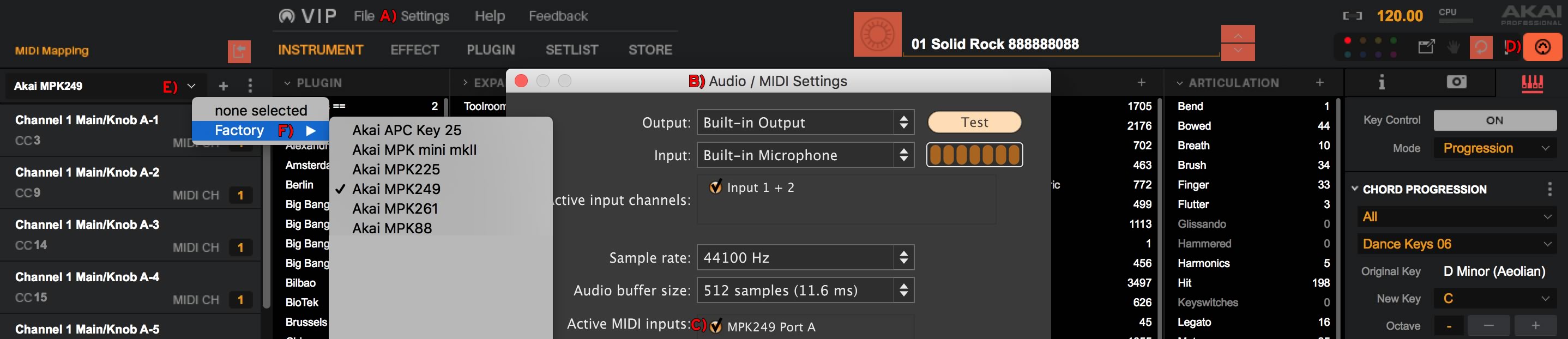Viewport: 1568px width, 339px height.
Task: Select the Berlin plugin list entry
Action: click(299, 185)
